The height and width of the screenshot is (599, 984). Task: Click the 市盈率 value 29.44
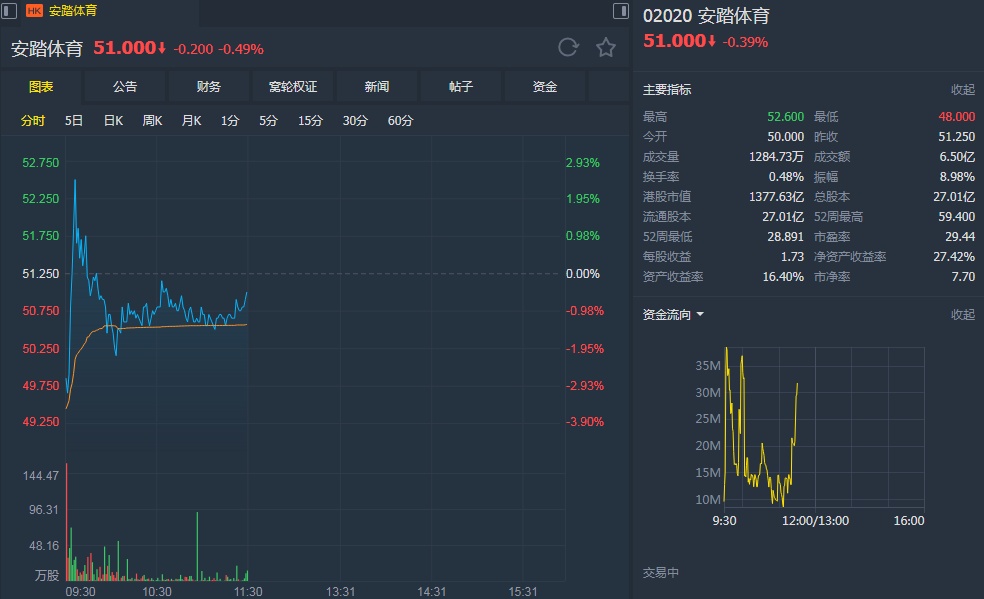(960, 237)
